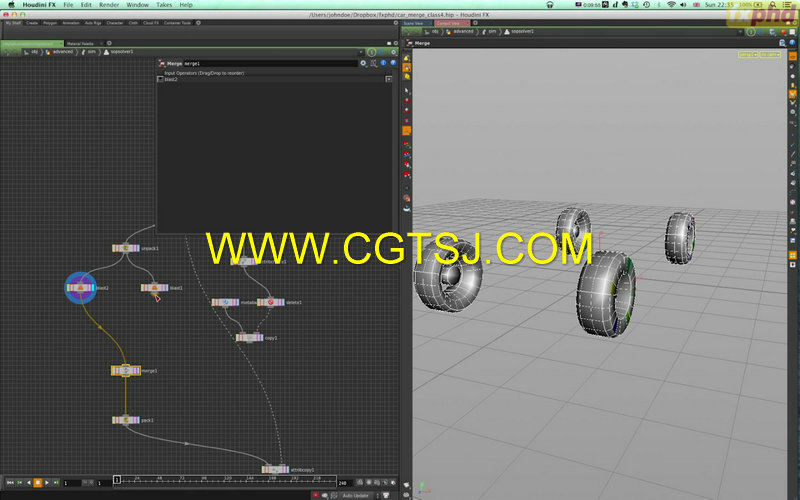Open the Character shelf tab
The image size is (800, 500).
(115, 23)
